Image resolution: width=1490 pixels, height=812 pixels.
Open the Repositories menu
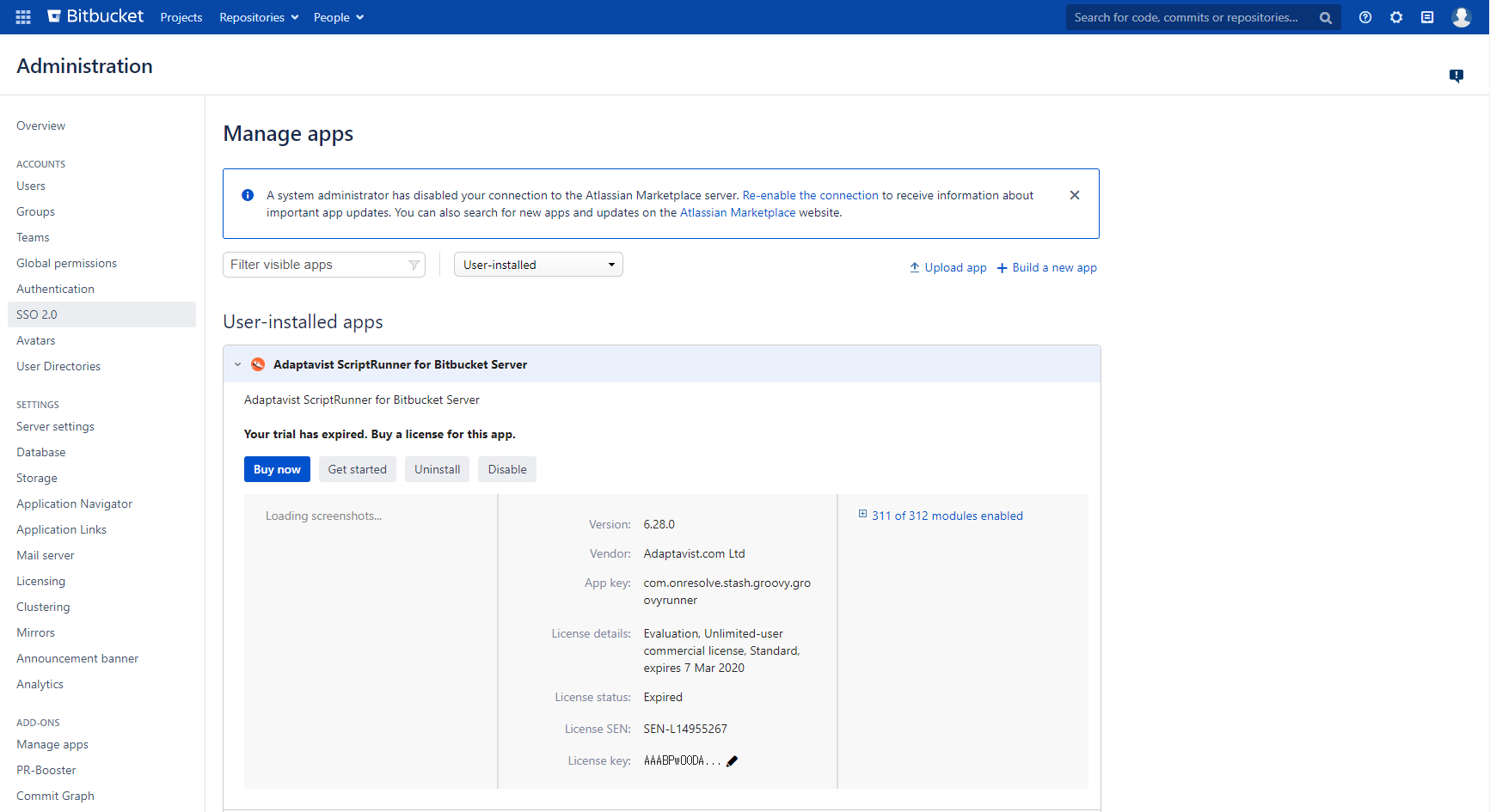[259, 17]
